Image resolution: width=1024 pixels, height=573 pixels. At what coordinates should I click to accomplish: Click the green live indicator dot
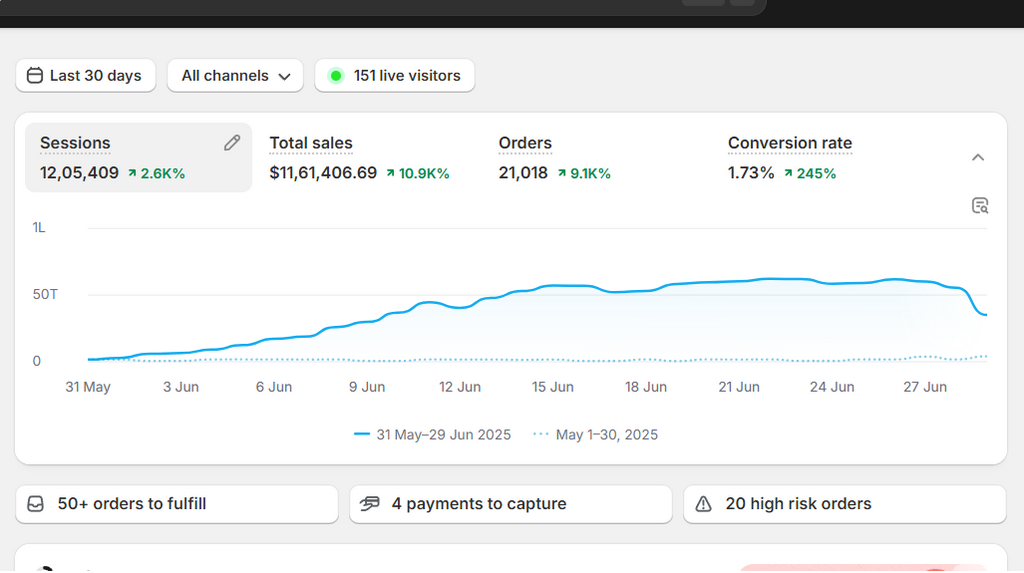coord(336,76)
